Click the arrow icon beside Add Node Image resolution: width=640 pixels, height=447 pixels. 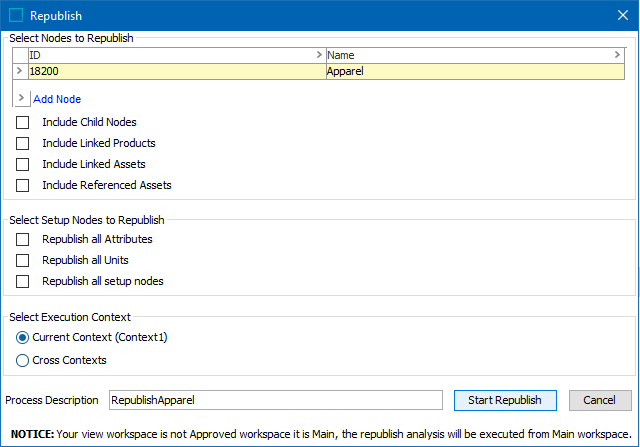[22, 99]
